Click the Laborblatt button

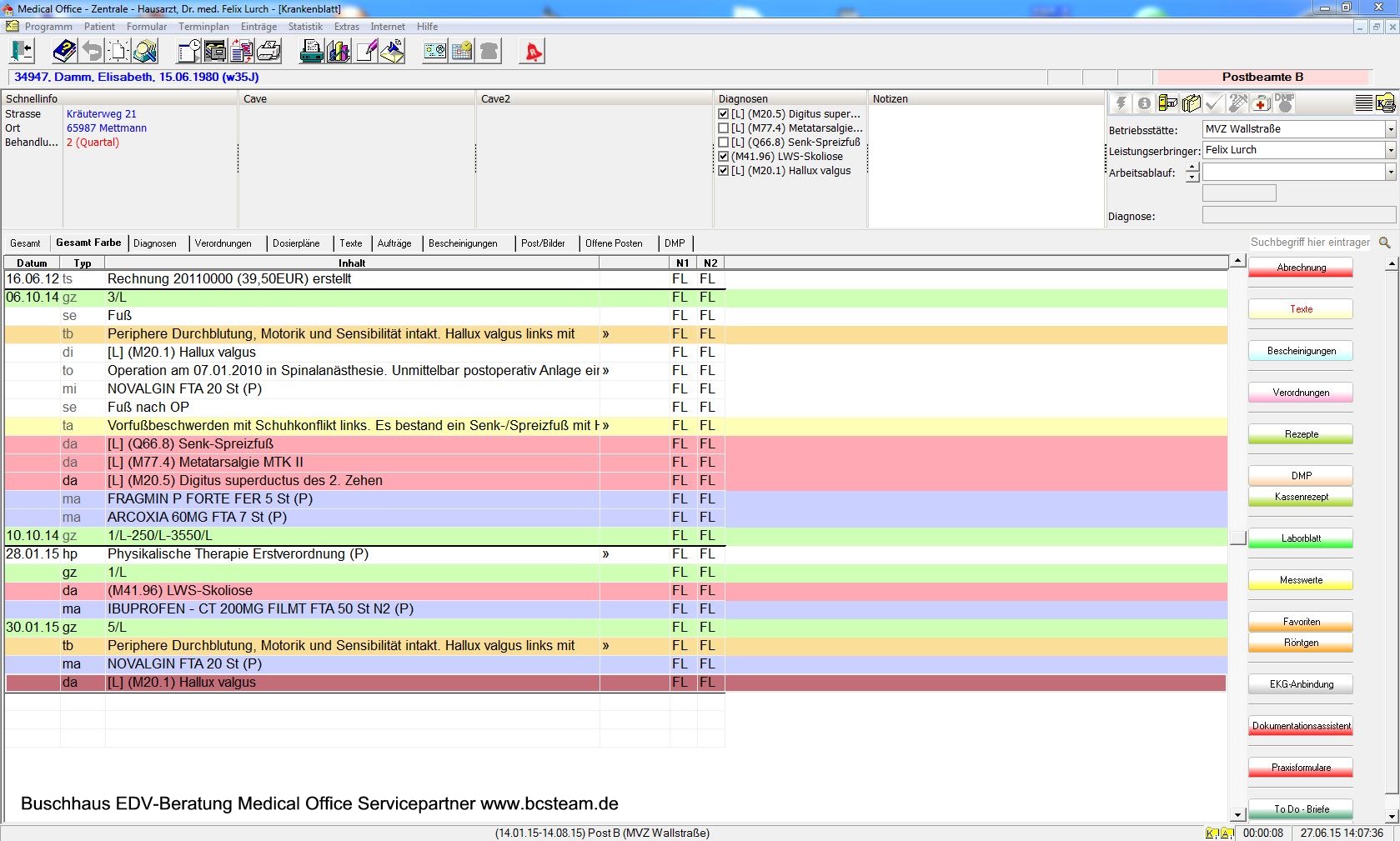(x=1301, y=538)
